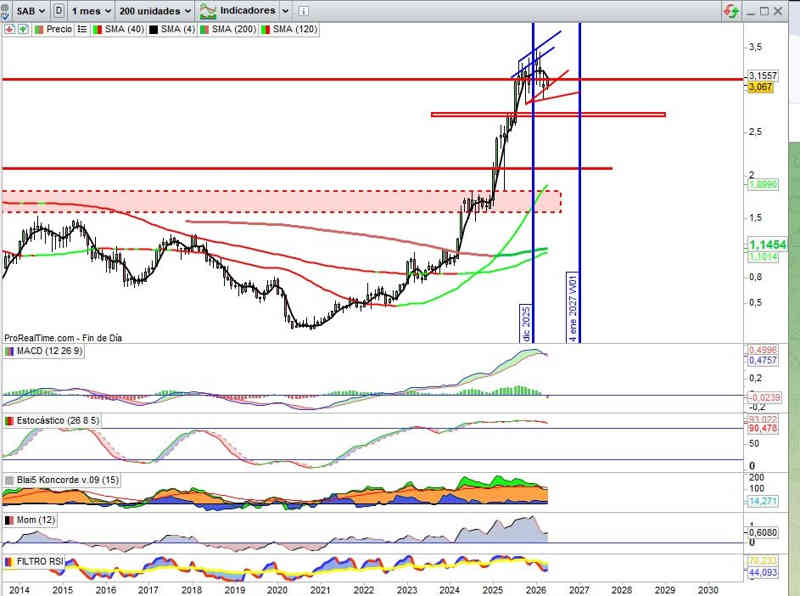Expand the arrow next to Indicadores
This screenshot has height=596, width=800.
(x=286, y=10)
